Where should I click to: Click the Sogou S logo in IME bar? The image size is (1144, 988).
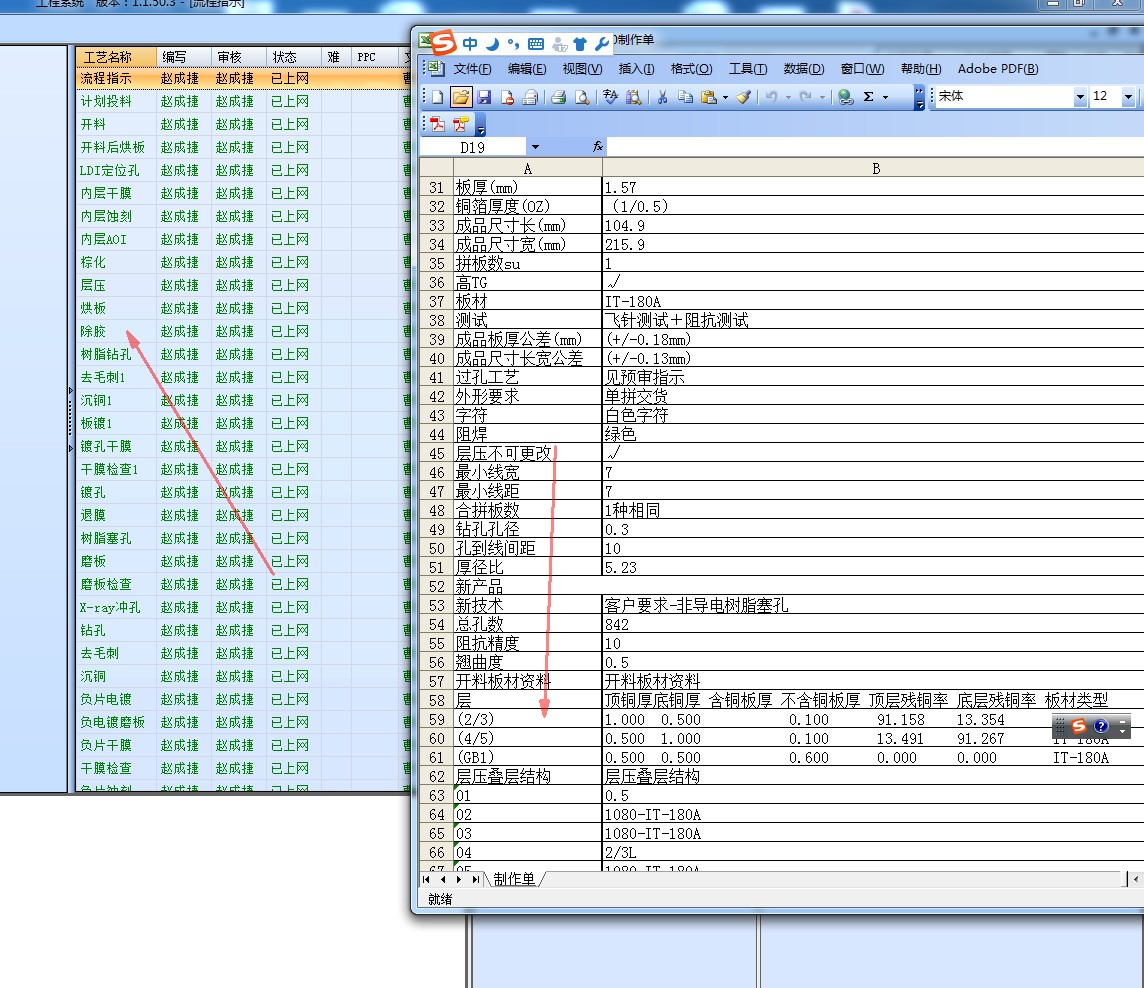[x=443, y=42]
